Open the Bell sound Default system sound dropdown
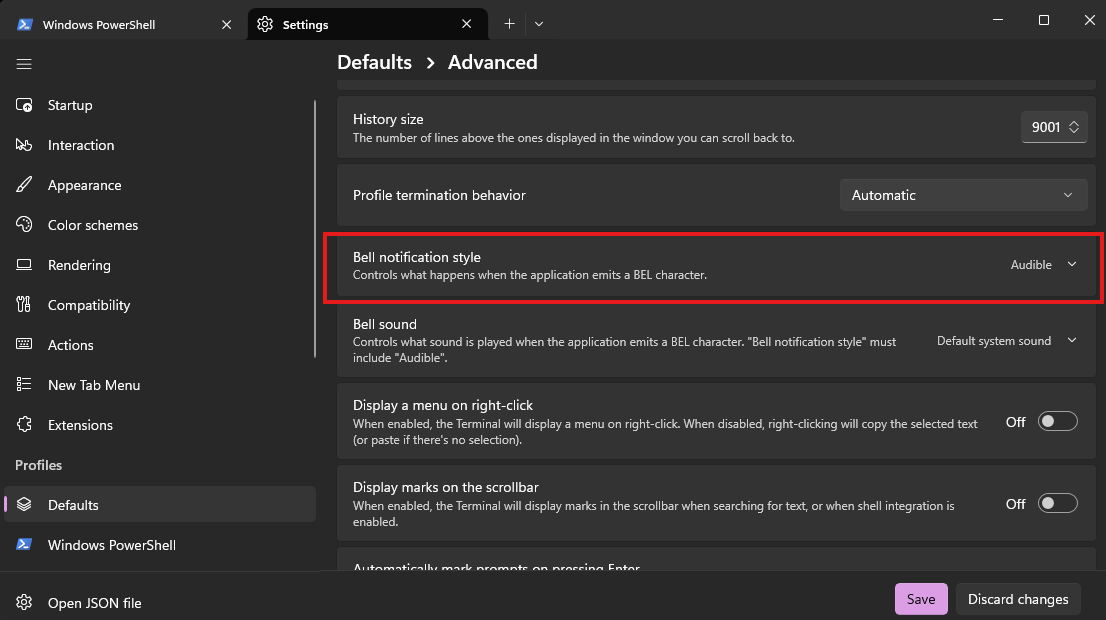1106x620 pixels. click(x=1007, y=341)
